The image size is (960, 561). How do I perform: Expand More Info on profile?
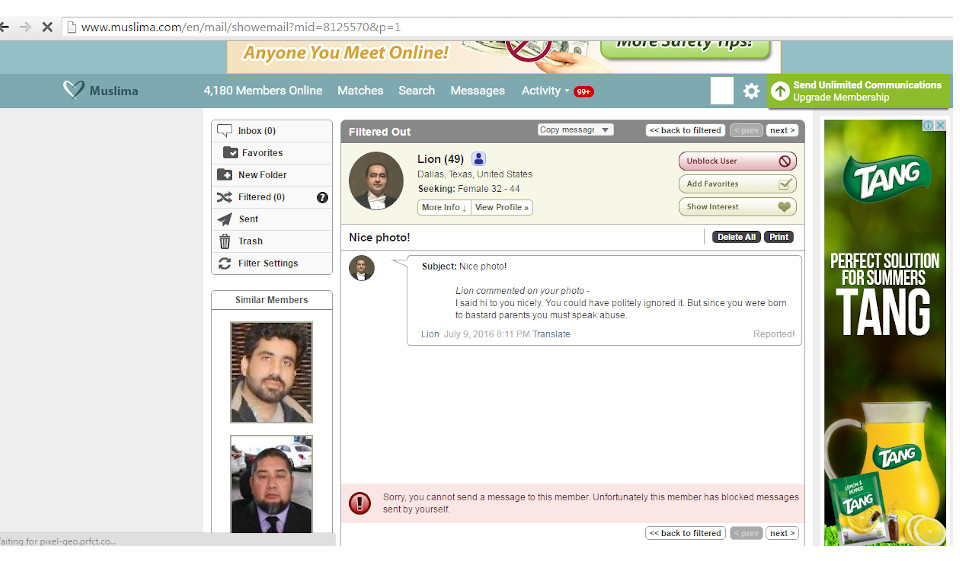coord(444,207)
